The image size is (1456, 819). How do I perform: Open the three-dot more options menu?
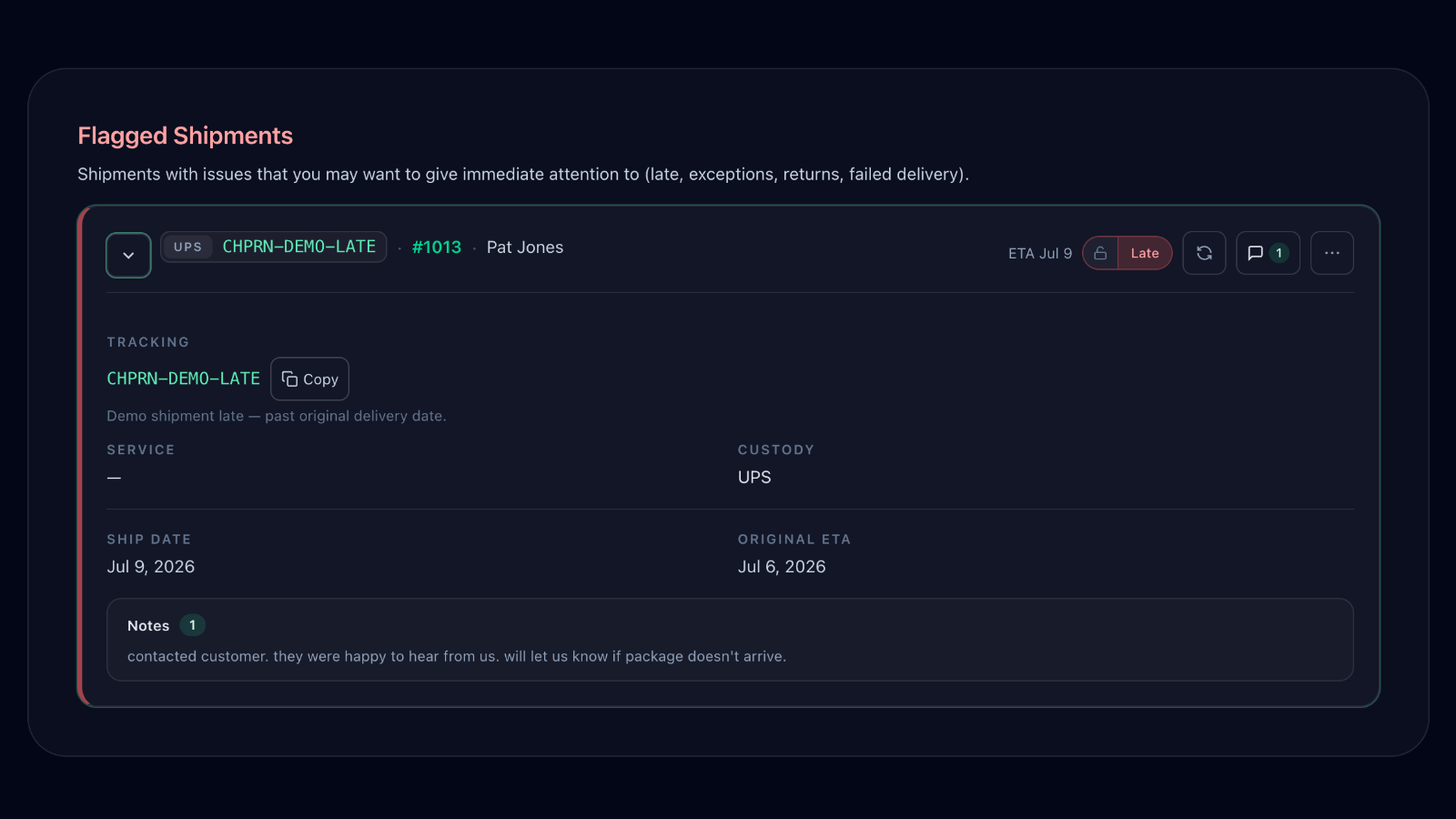click(x=1331, y=253)
